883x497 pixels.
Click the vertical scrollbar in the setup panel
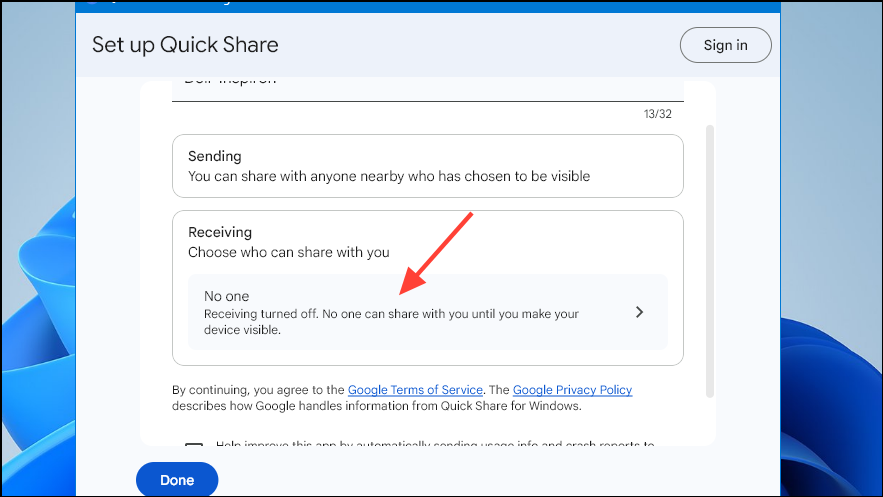pyautogui.click(x=710, y=262)
